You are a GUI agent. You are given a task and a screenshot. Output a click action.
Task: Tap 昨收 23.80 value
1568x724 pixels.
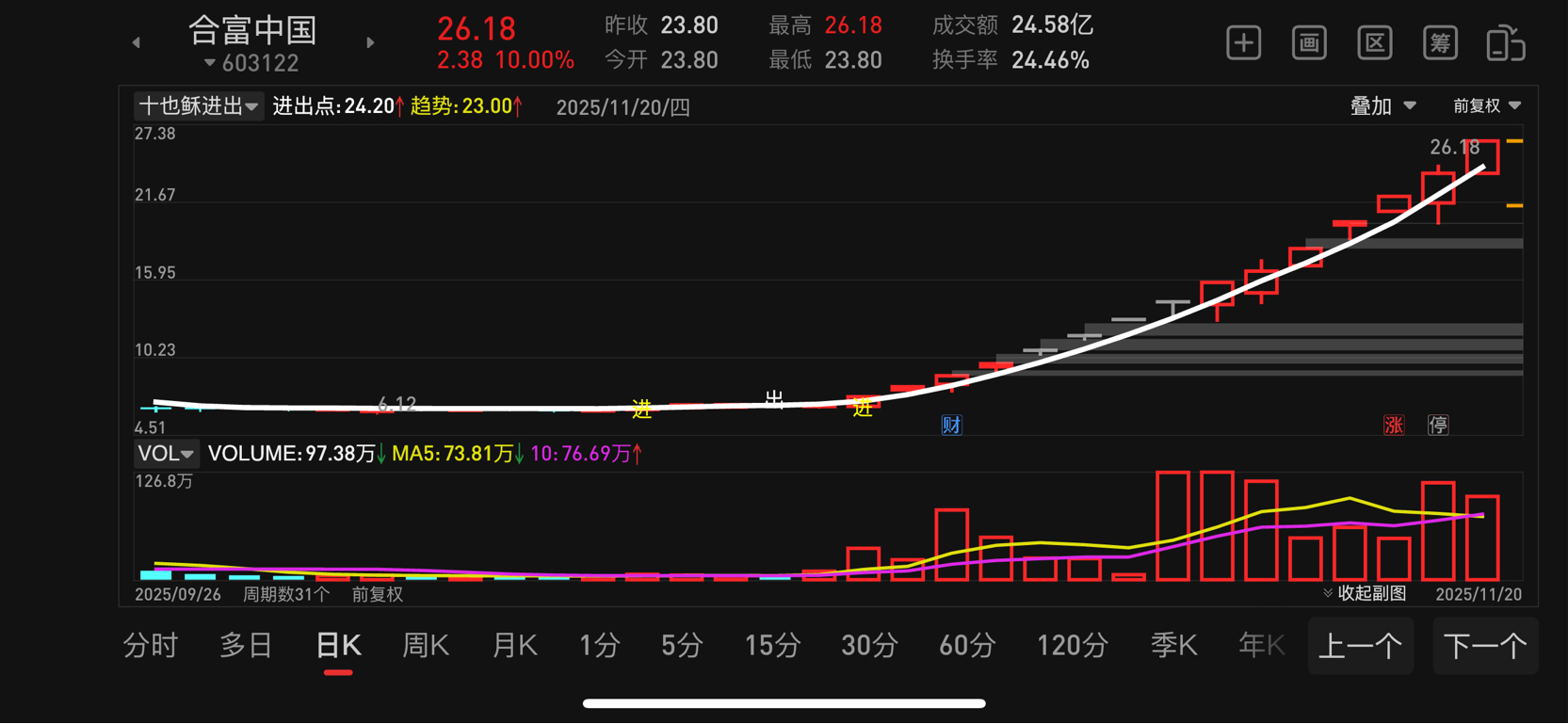(x=689, y=25)
